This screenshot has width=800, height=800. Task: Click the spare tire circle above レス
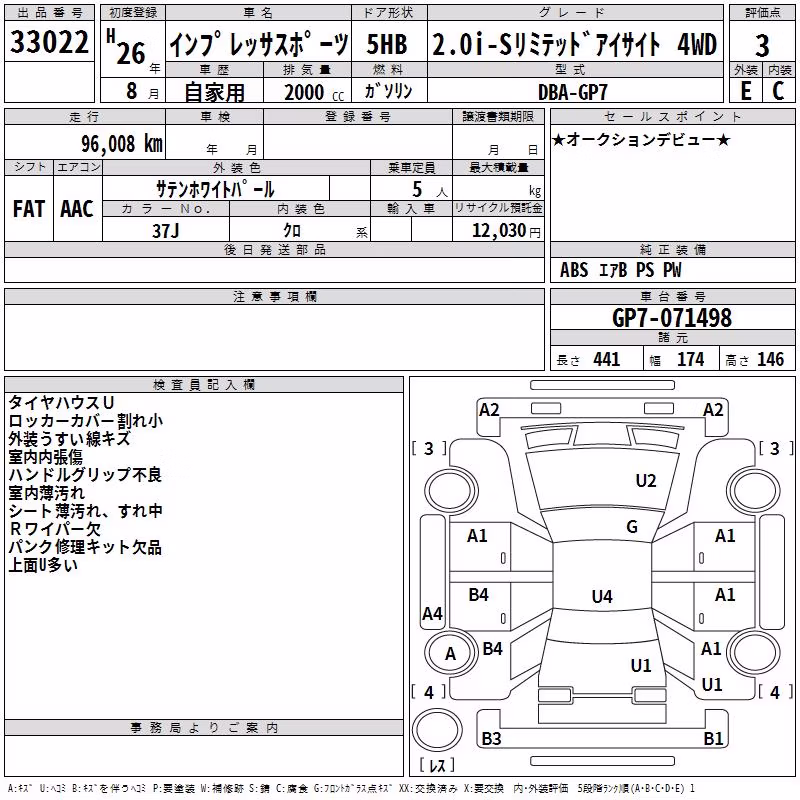[x=437, y=729]
